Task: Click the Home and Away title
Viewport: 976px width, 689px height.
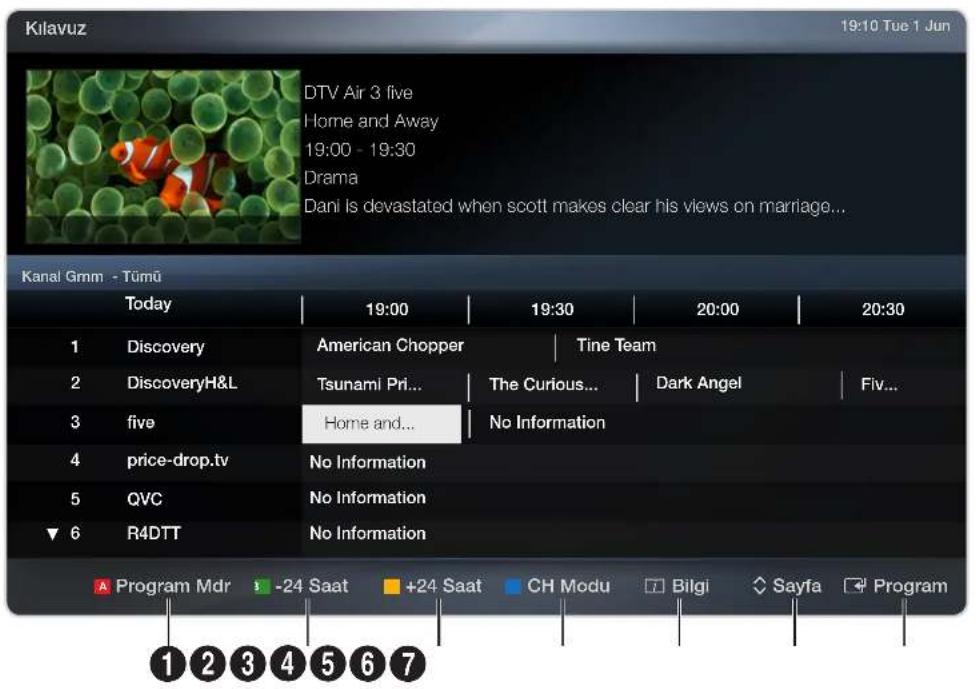Action: click(x=371, y=121)
